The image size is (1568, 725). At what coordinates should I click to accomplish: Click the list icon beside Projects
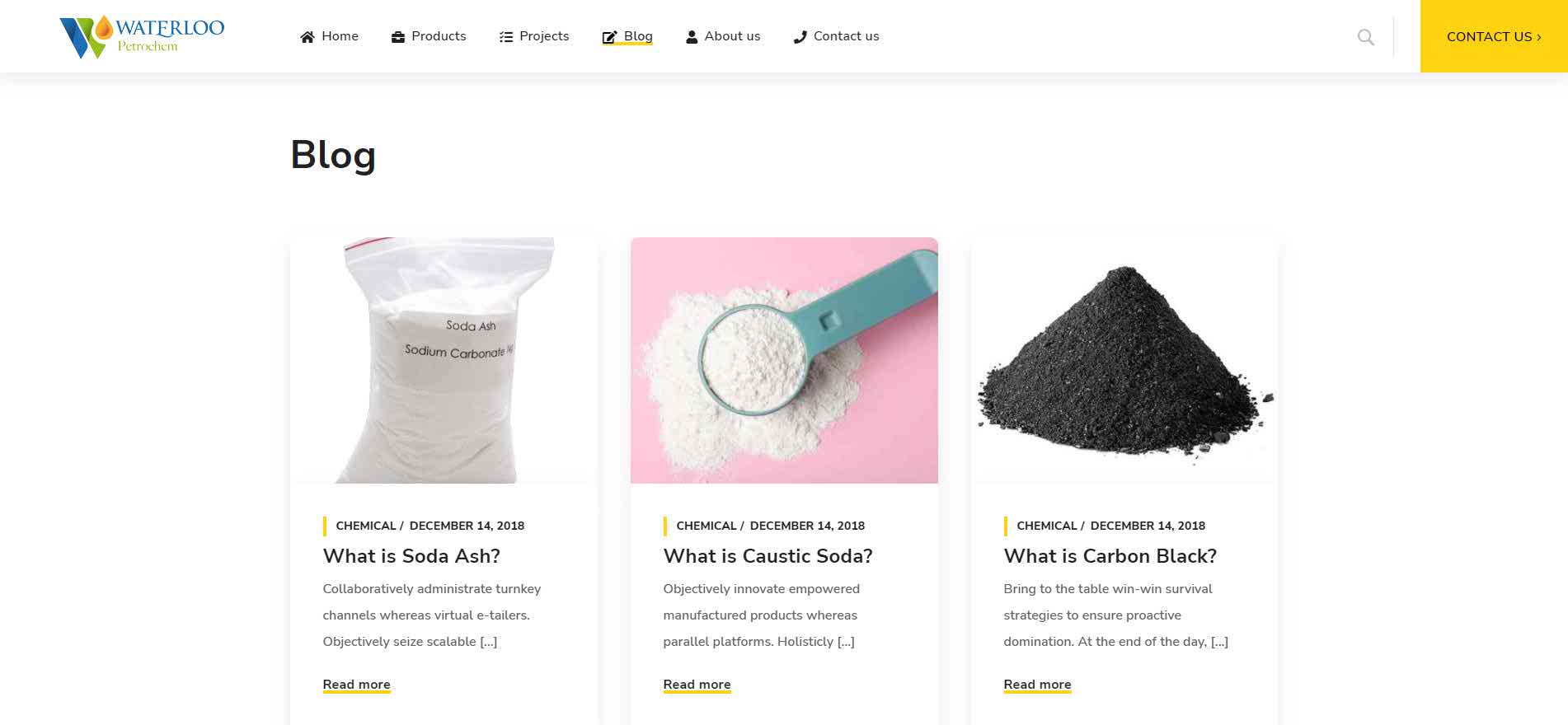[506, 37]
